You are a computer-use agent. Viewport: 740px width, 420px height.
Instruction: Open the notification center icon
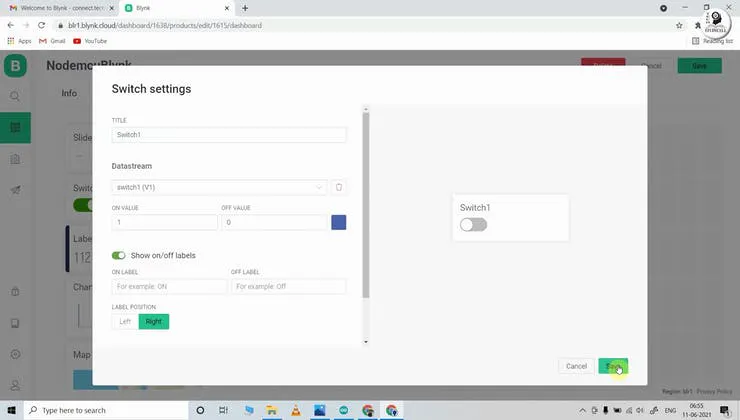coord(724,410)
